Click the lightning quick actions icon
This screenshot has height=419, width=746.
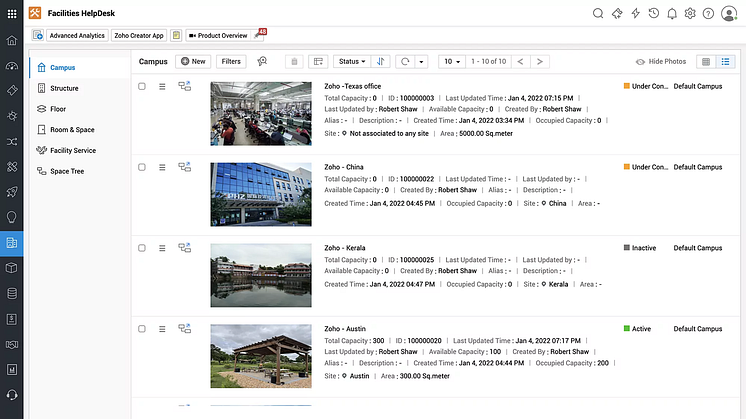coord(635,13)
